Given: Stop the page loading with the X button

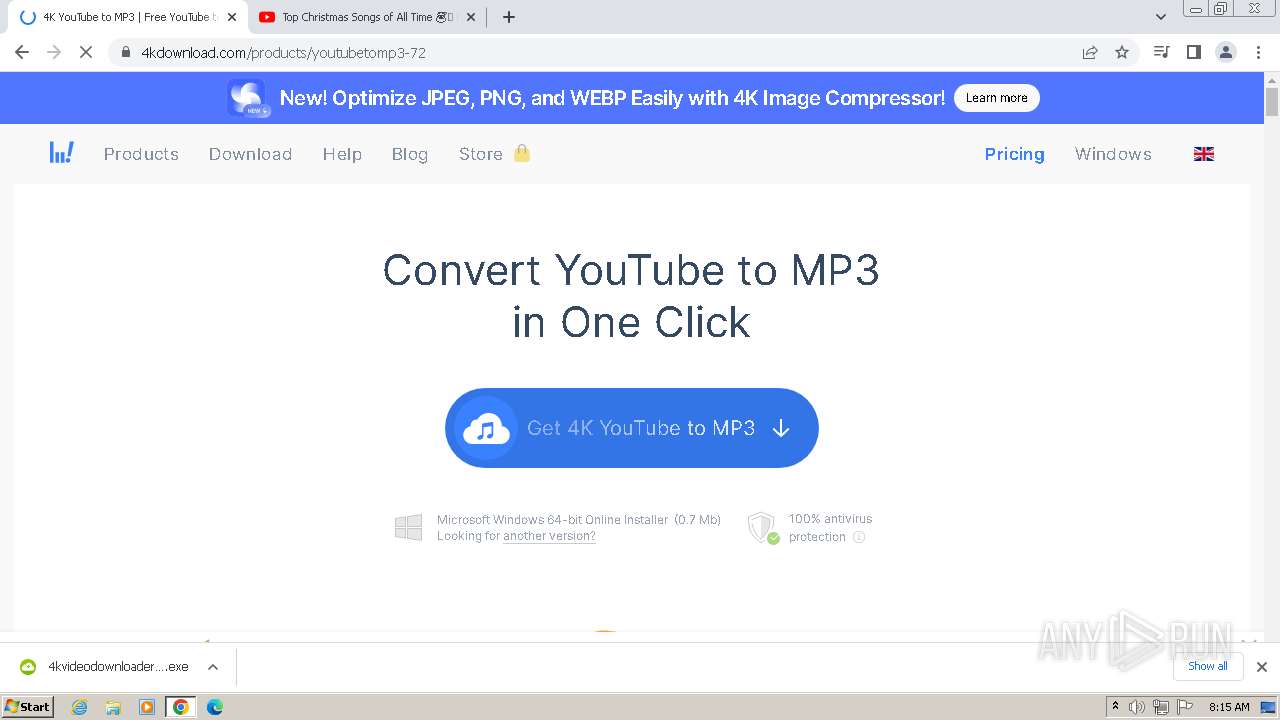Looking at the screenshot, I should 86,52.
